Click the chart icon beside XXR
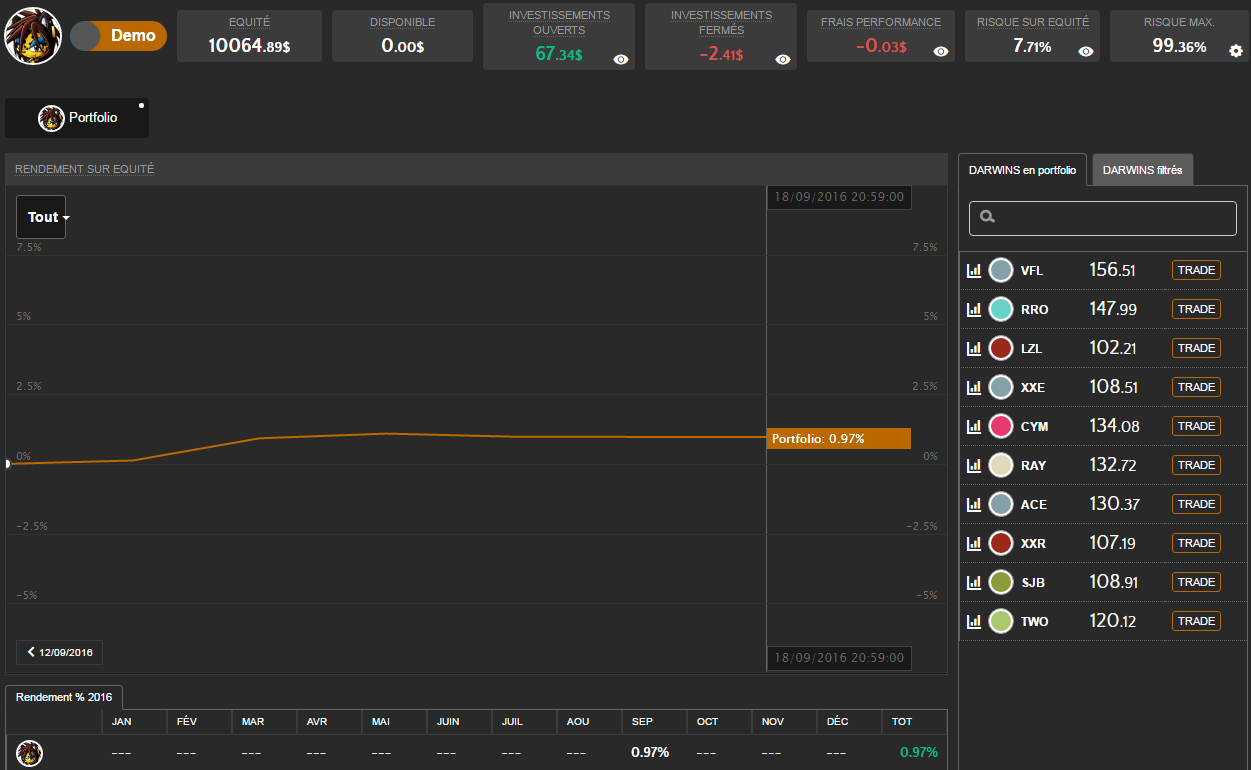The height and width of the screenshot is (770, 1251). click(x=973, y=543)
